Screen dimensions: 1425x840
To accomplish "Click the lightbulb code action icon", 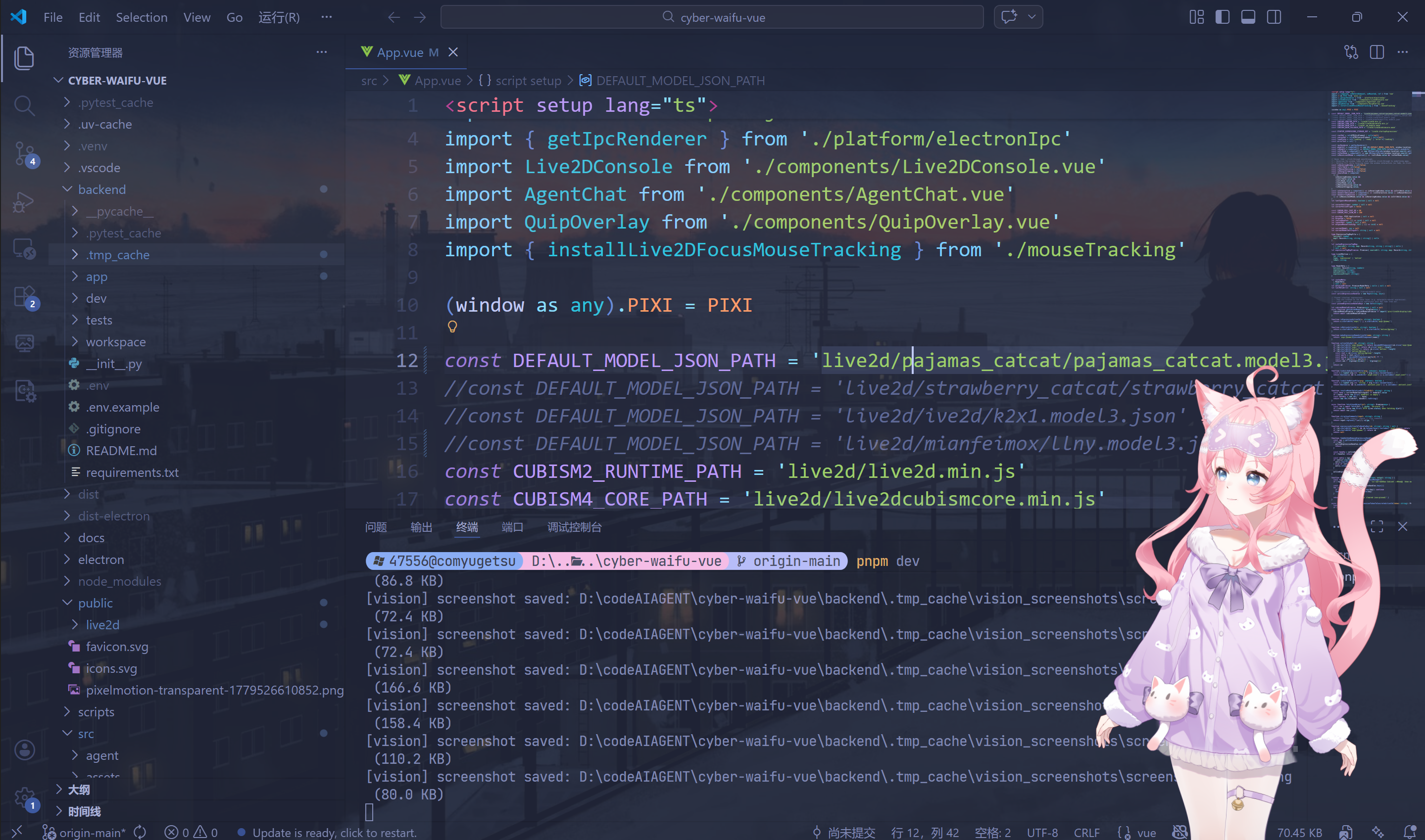I will point(452,327).
